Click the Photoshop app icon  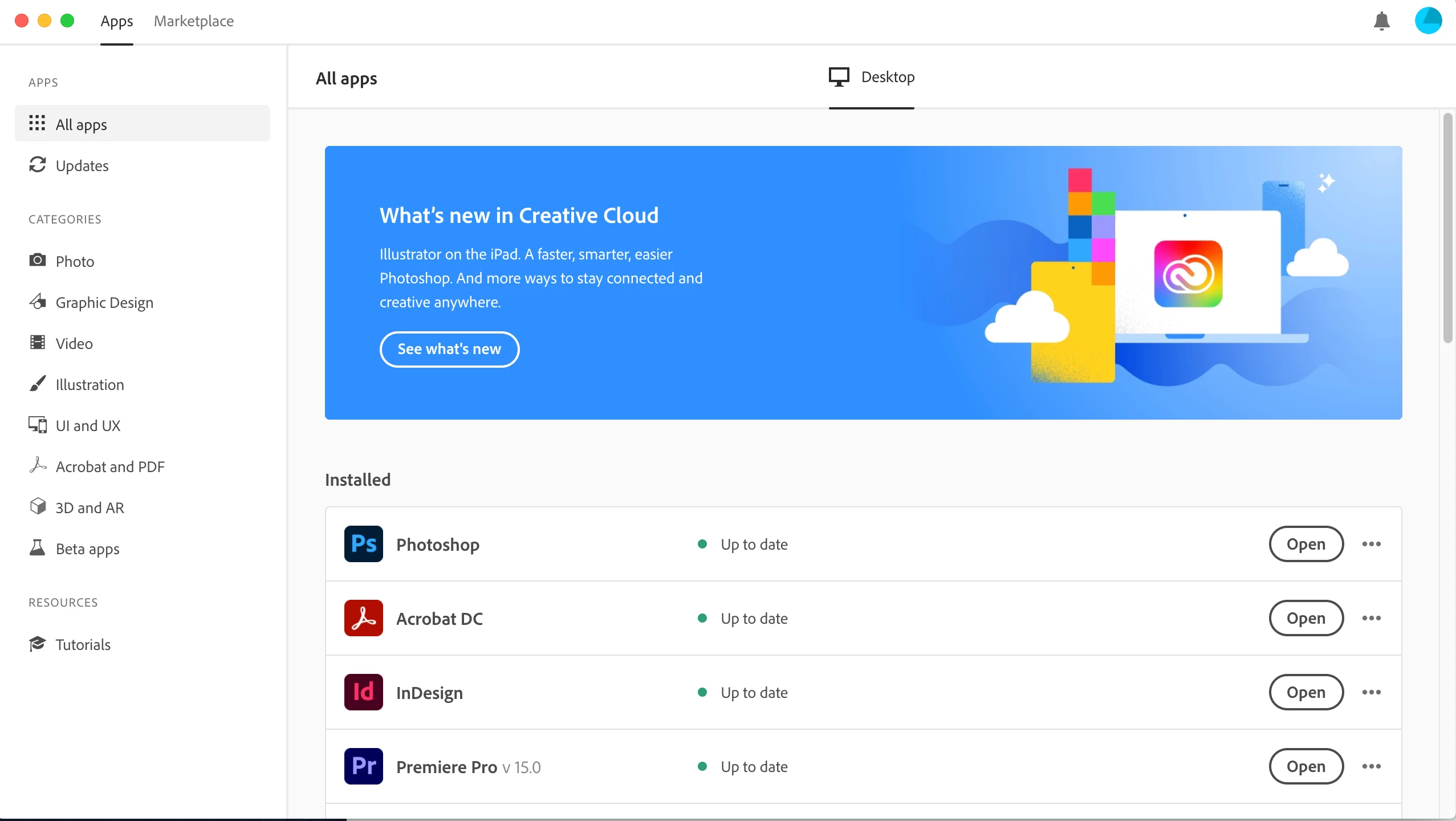(x=364, y=544)
